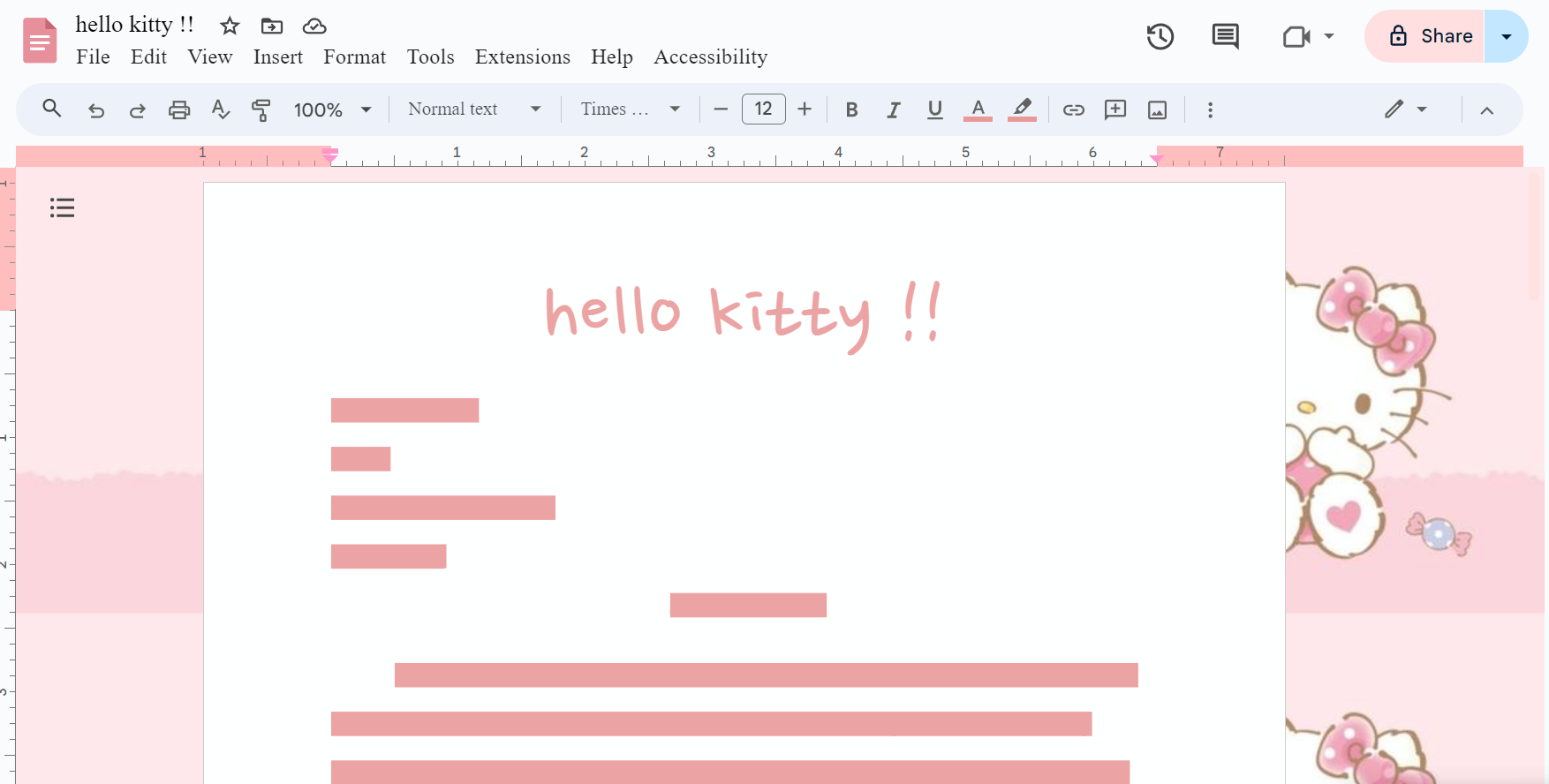Viewport: 1549px width, 784px height.
Task: Open the View menu
Action: [210, 57]
